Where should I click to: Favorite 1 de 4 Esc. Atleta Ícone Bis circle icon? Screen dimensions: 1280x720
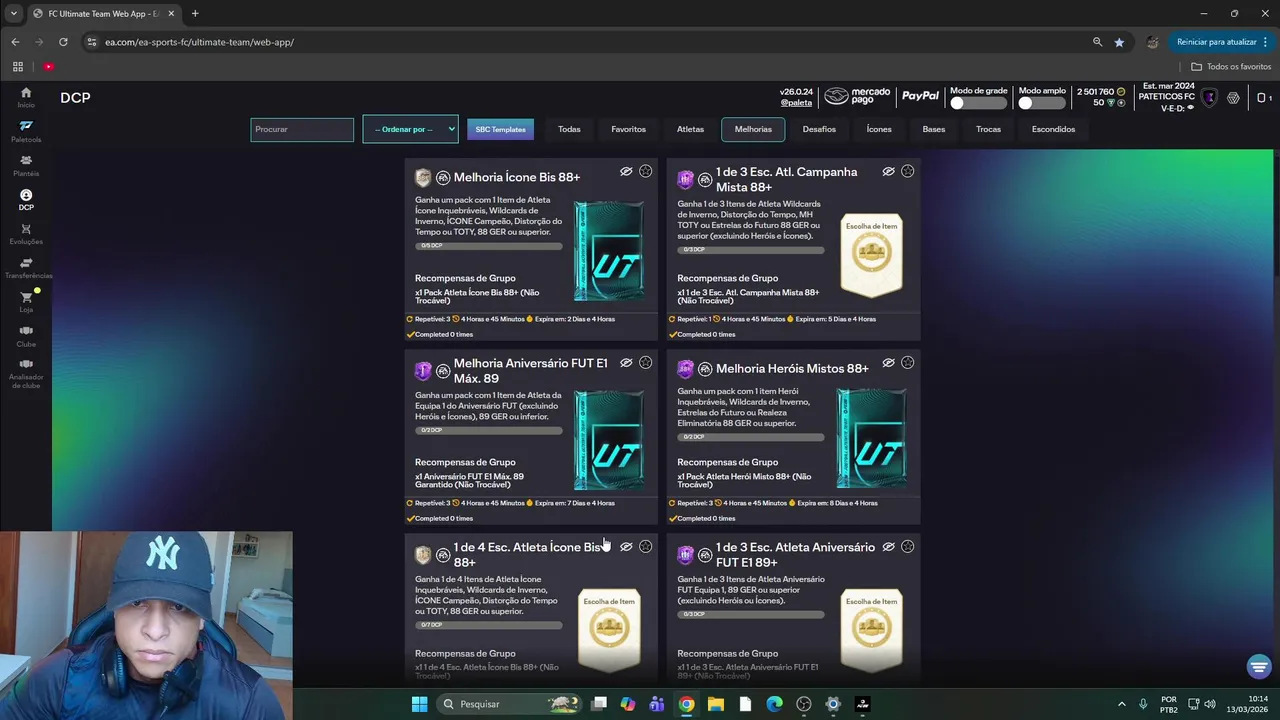[x=645, y=546]
